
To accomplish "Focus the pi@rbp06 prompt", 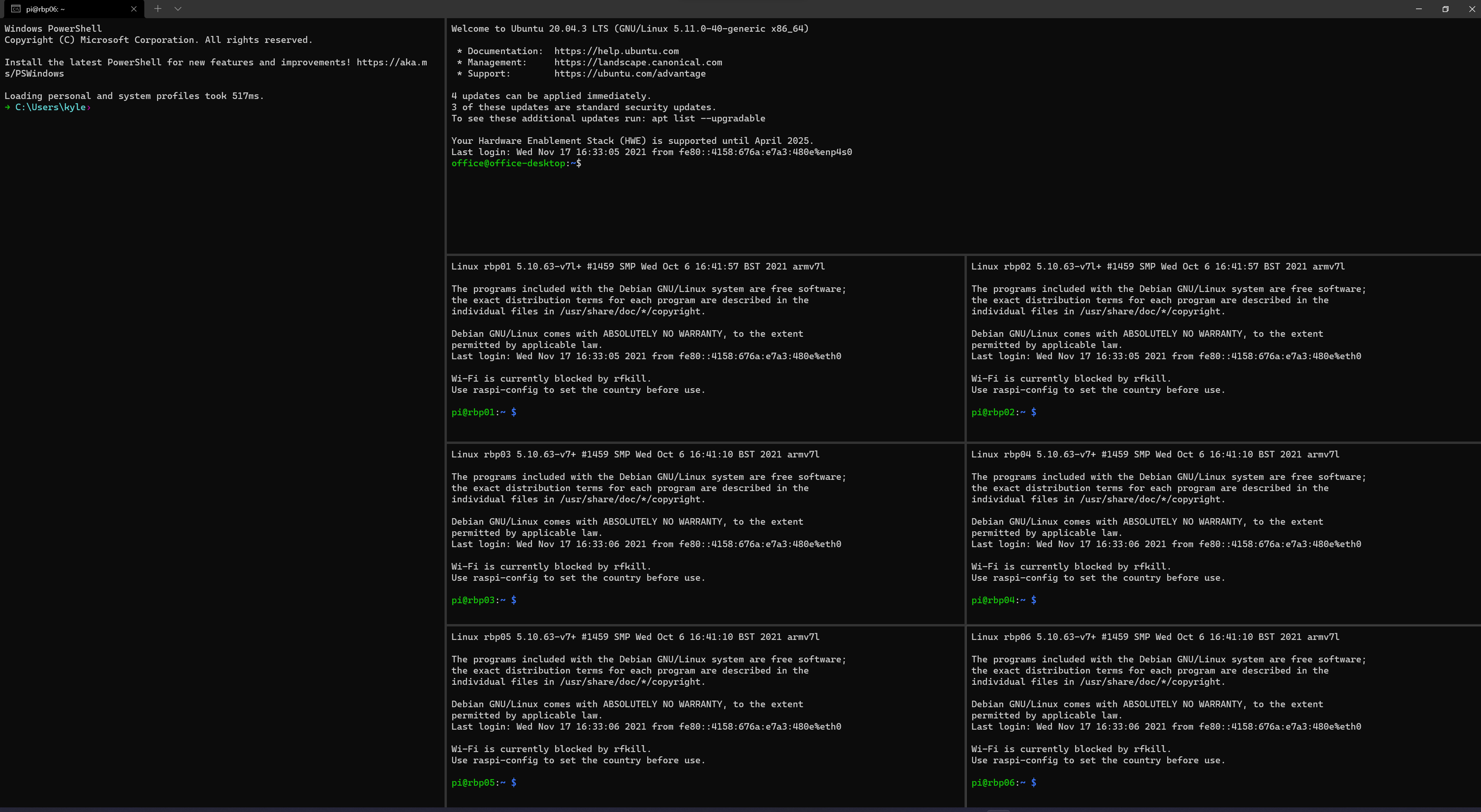I will pos(1004,783).
